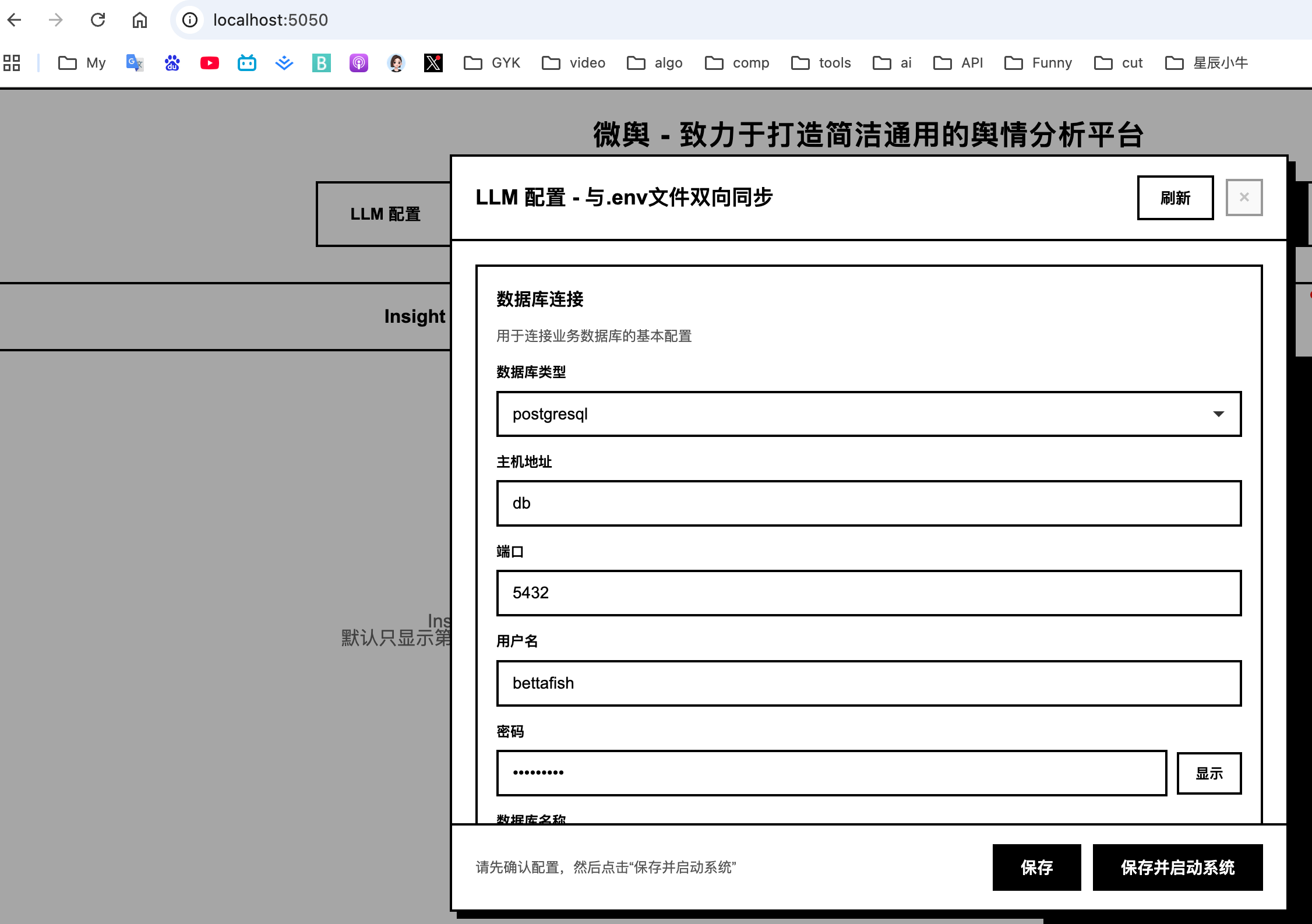Open the algo bookmark folder
Screen dimensions: 1312x924
(x=655, y=63)
